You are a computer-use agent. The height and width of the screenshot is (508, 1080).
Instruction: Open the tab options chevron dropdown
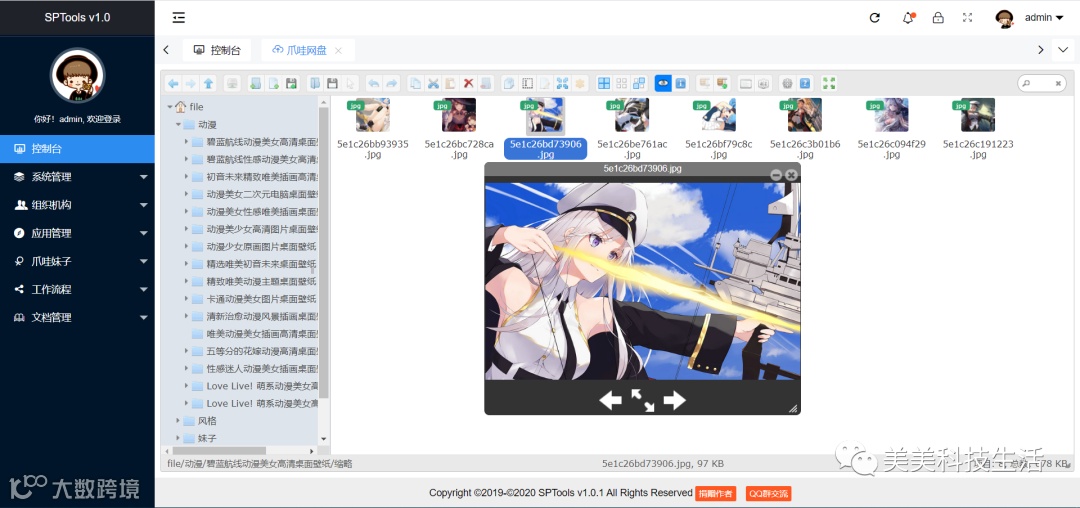coord(1063,50)
